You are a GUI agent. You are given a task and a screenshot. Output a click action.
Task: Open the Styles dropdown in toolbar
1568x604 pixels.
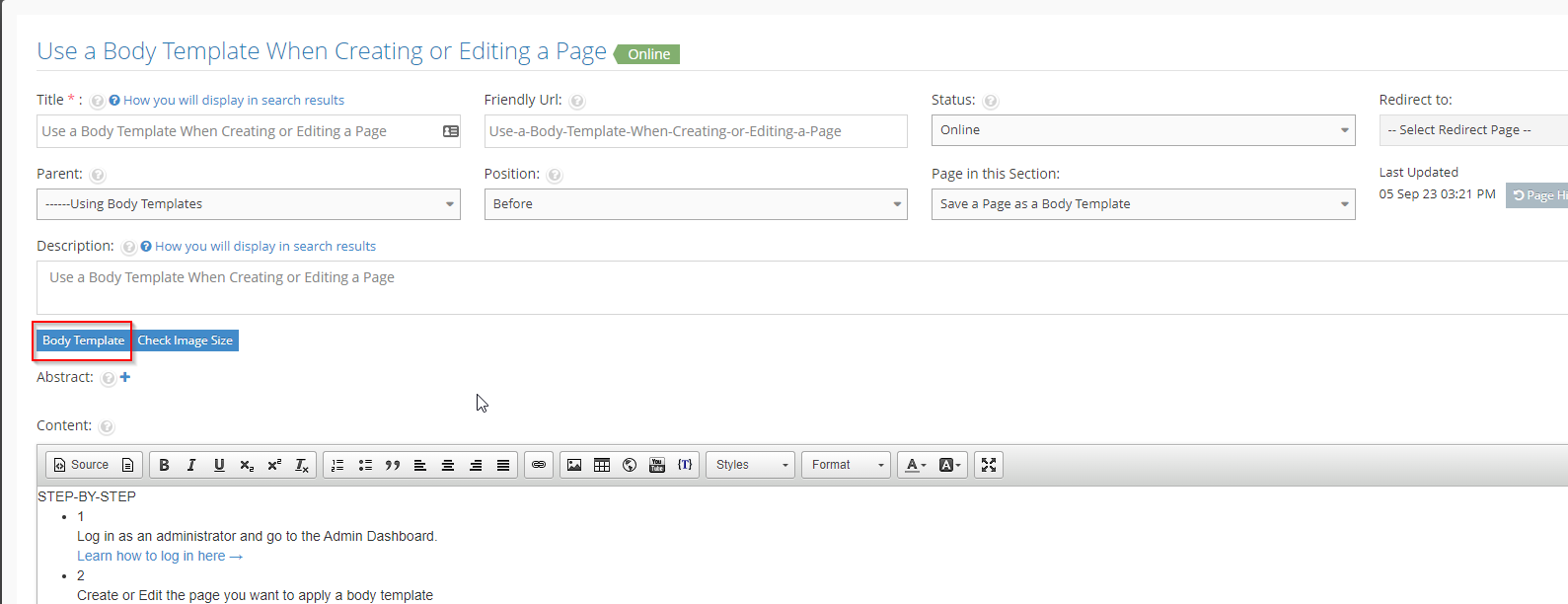[751, 465]
